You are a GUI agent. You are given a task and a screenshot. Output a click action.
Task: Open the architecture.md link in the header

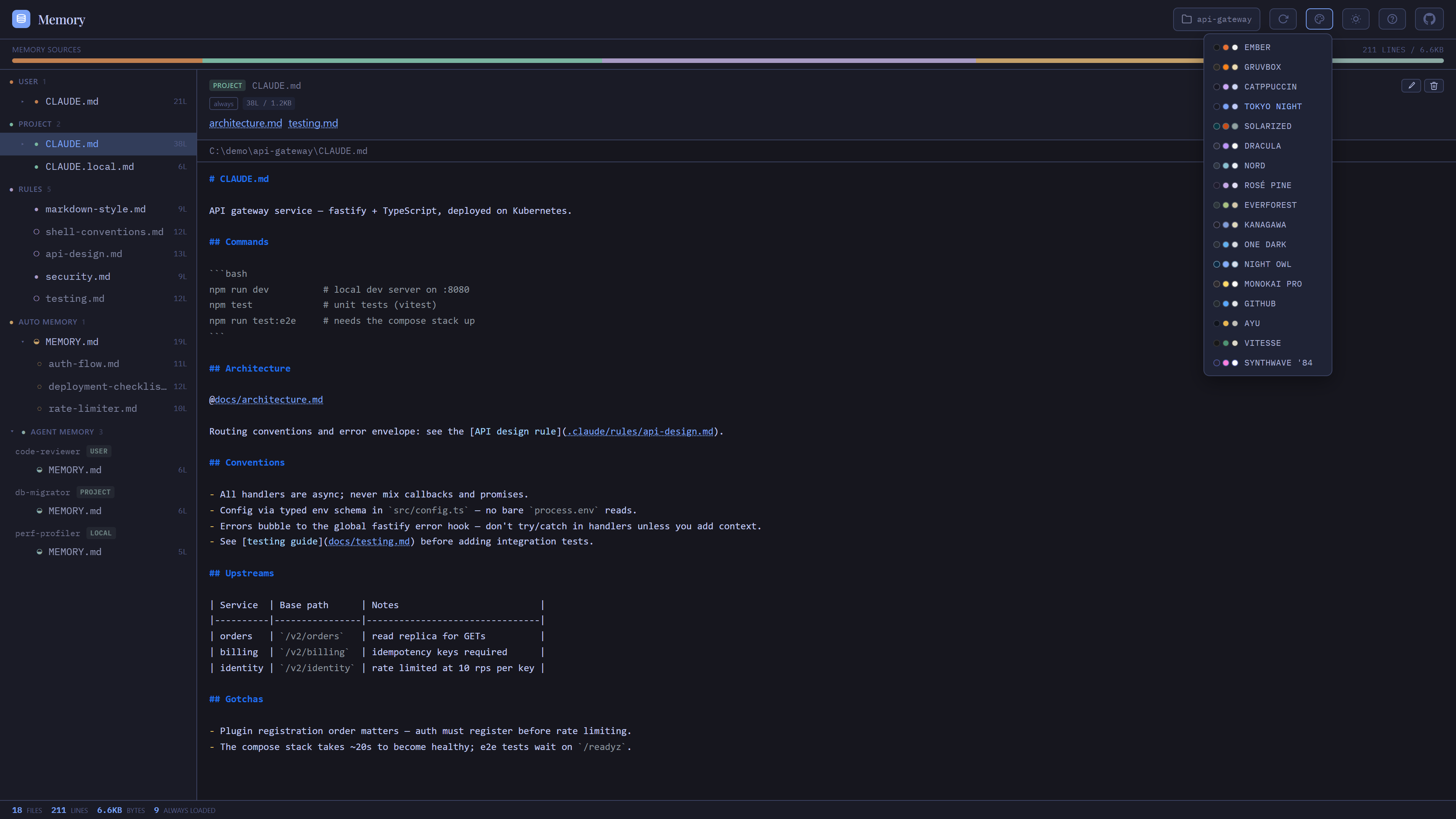click(x=245, y=123)
